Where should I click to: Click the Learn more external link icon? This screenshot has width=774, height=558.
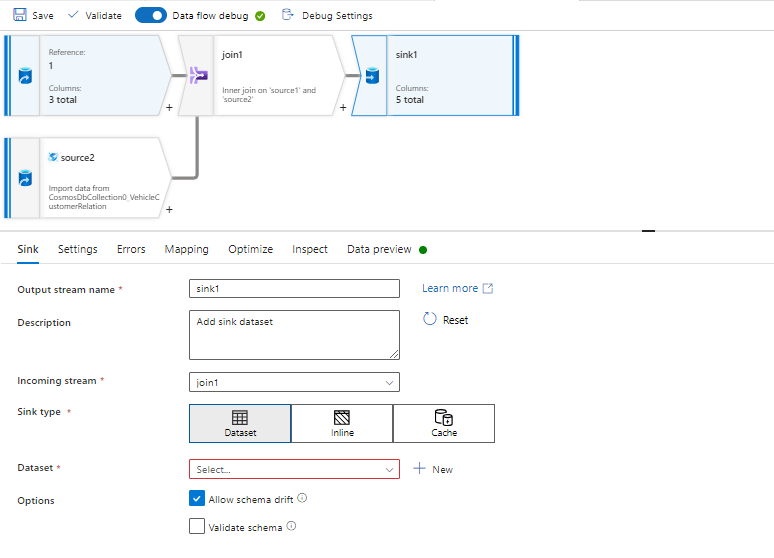[x=488, y=288]
